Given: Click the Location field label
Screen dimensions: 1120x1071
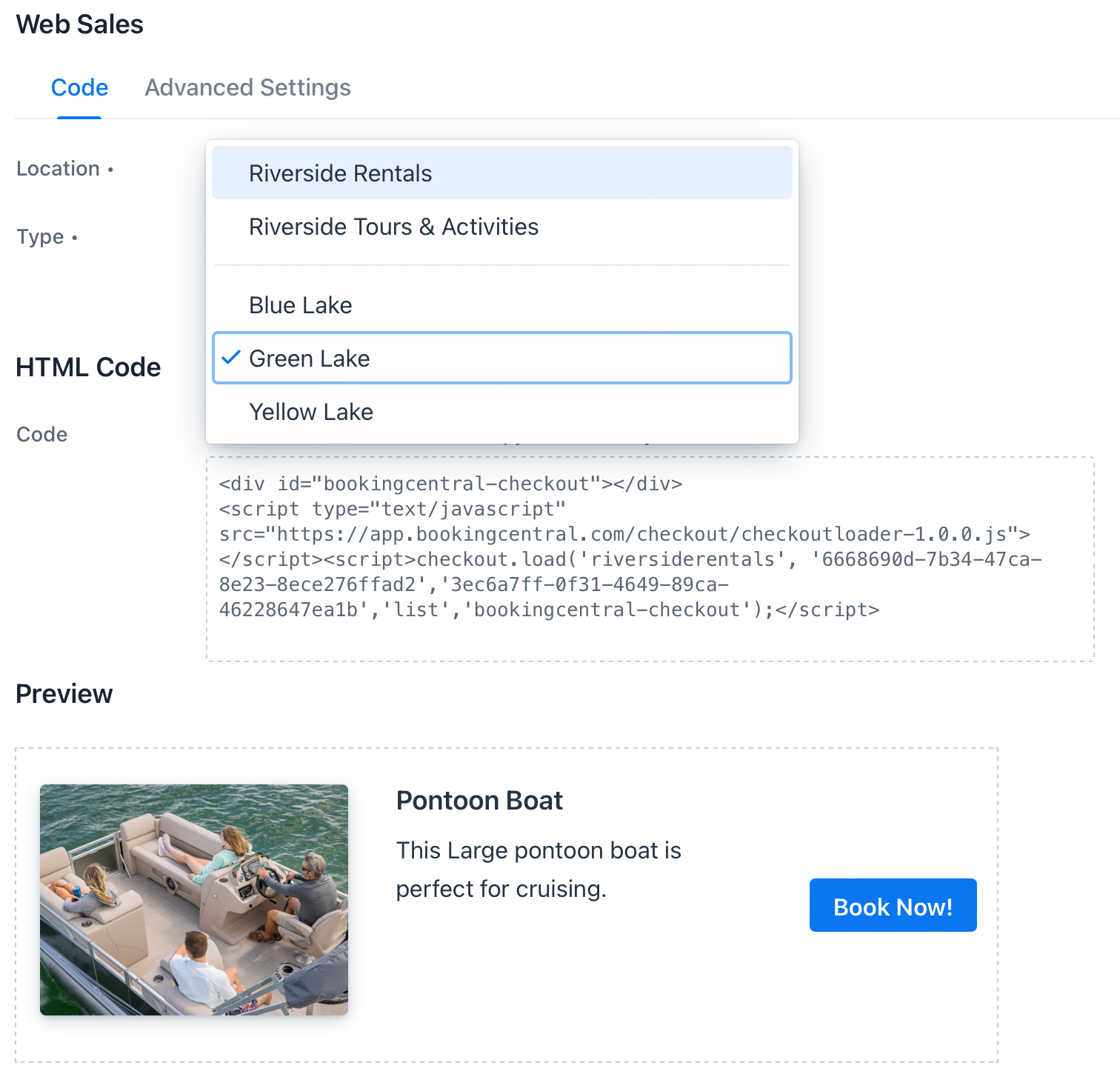Looking at the screenshot, I should [58, 169].
